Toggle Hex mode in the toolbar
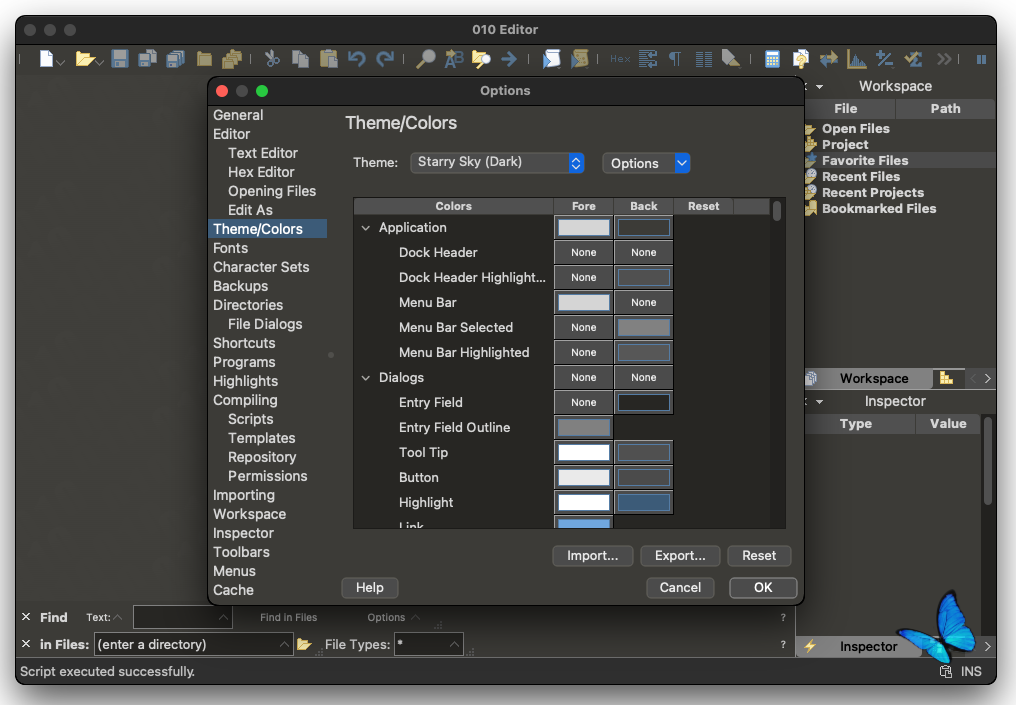1016x705 pixels. tap(619, 59)
